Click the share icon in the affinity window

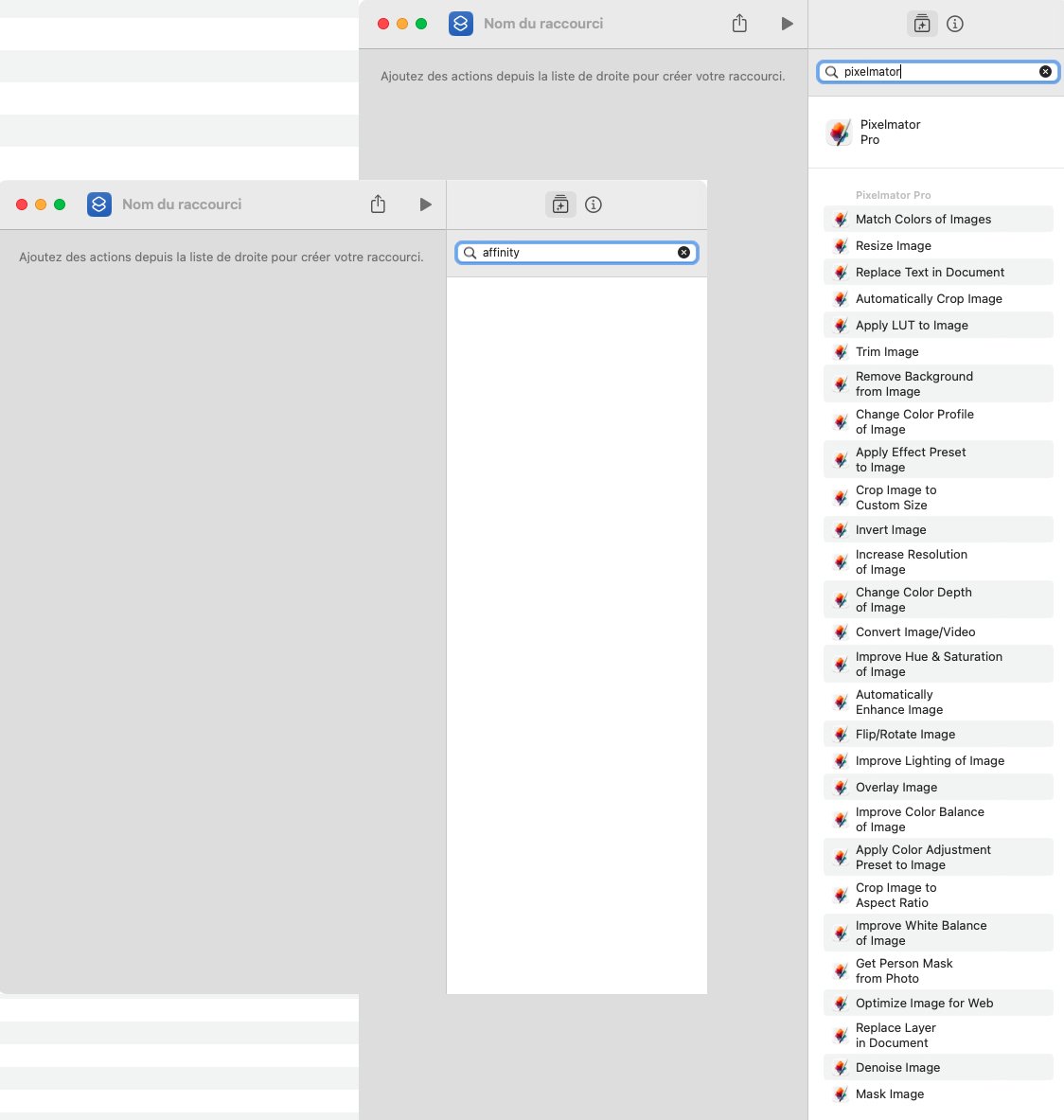[x=378, y=204]
